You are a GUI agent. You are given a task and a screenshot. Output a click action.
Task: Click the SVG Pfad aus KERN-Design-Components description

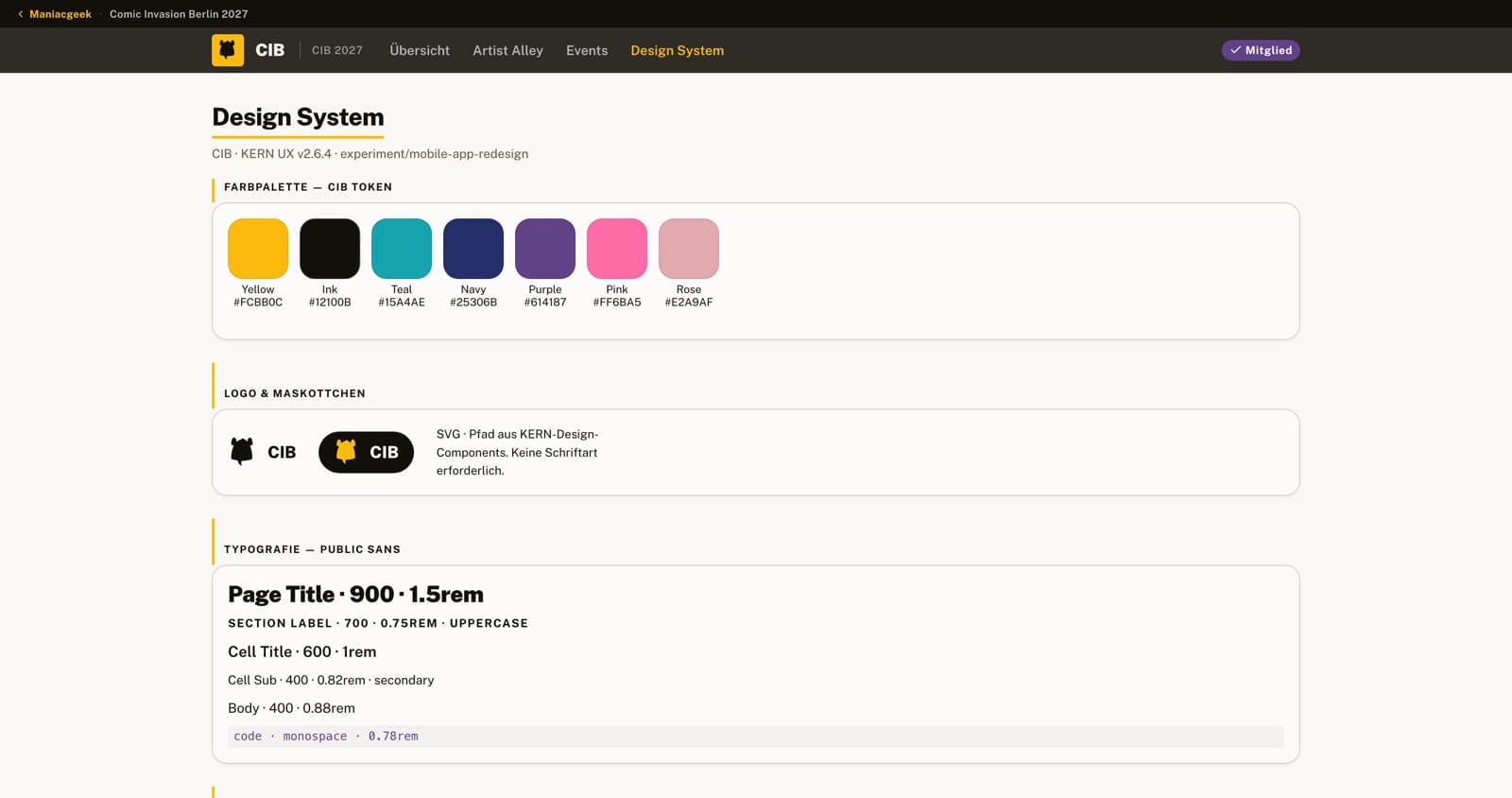[517, 452]
